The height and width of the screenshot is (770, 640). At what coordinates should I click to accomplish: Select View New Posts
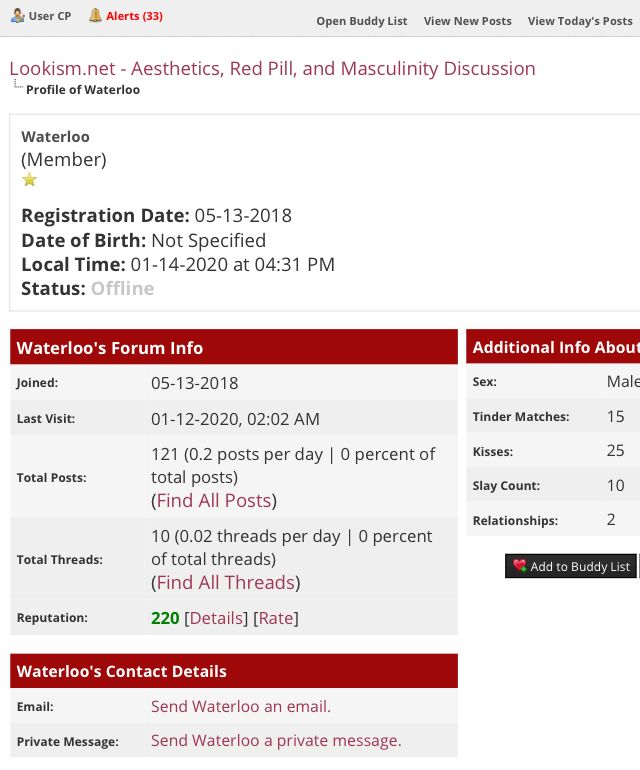[467, 21]
